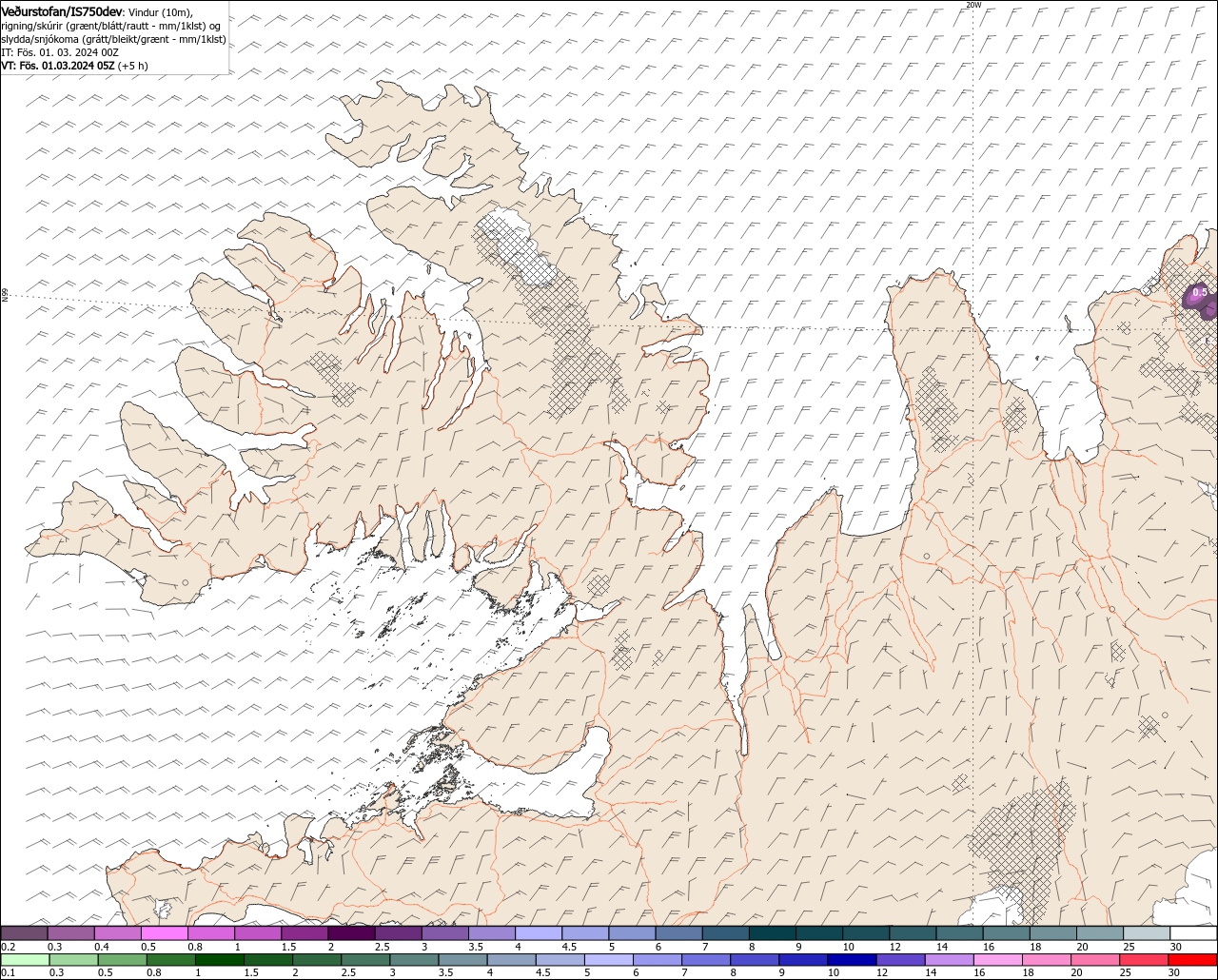Pick the bright red 30 lower-row swatch

click(1193, 959)
